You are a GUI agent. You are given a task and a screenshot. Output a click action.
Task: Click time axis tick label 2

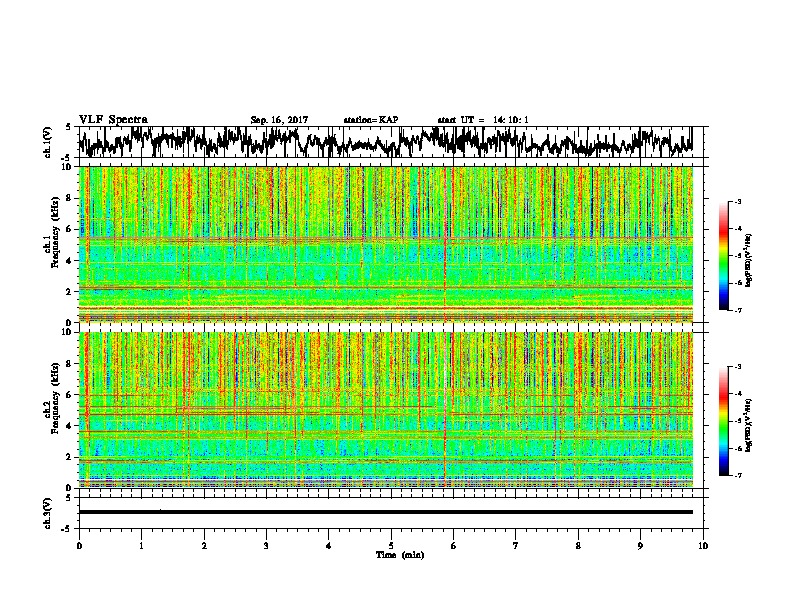coord(204,546)
